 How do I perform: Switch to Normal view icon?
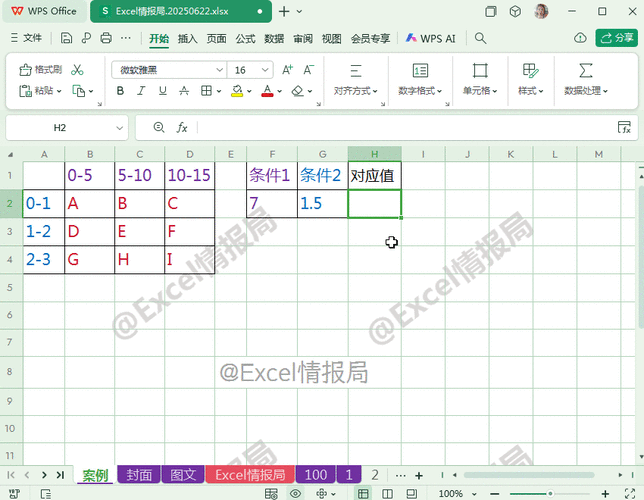363,493
